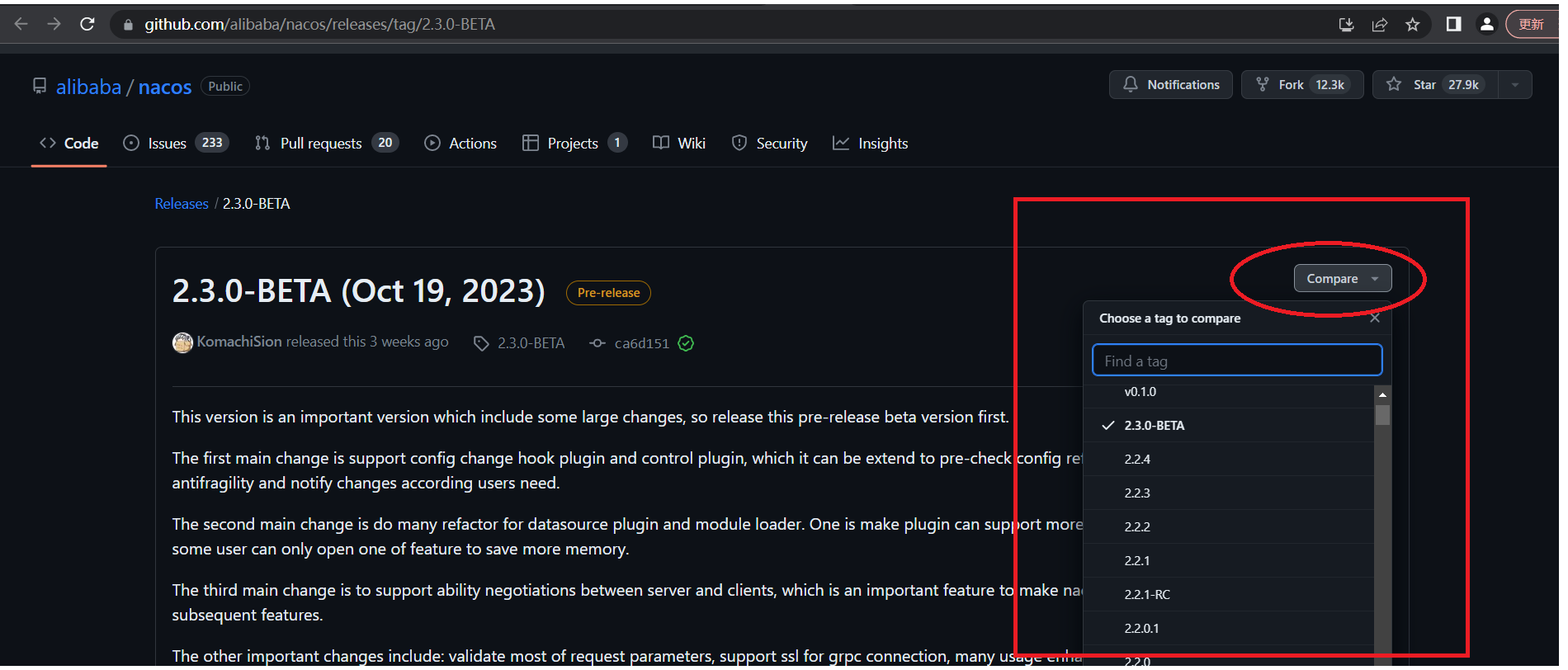This screenshot has width=1568, height=670.
Task: Reload the page with refresh icon
Action: [87, 24]
